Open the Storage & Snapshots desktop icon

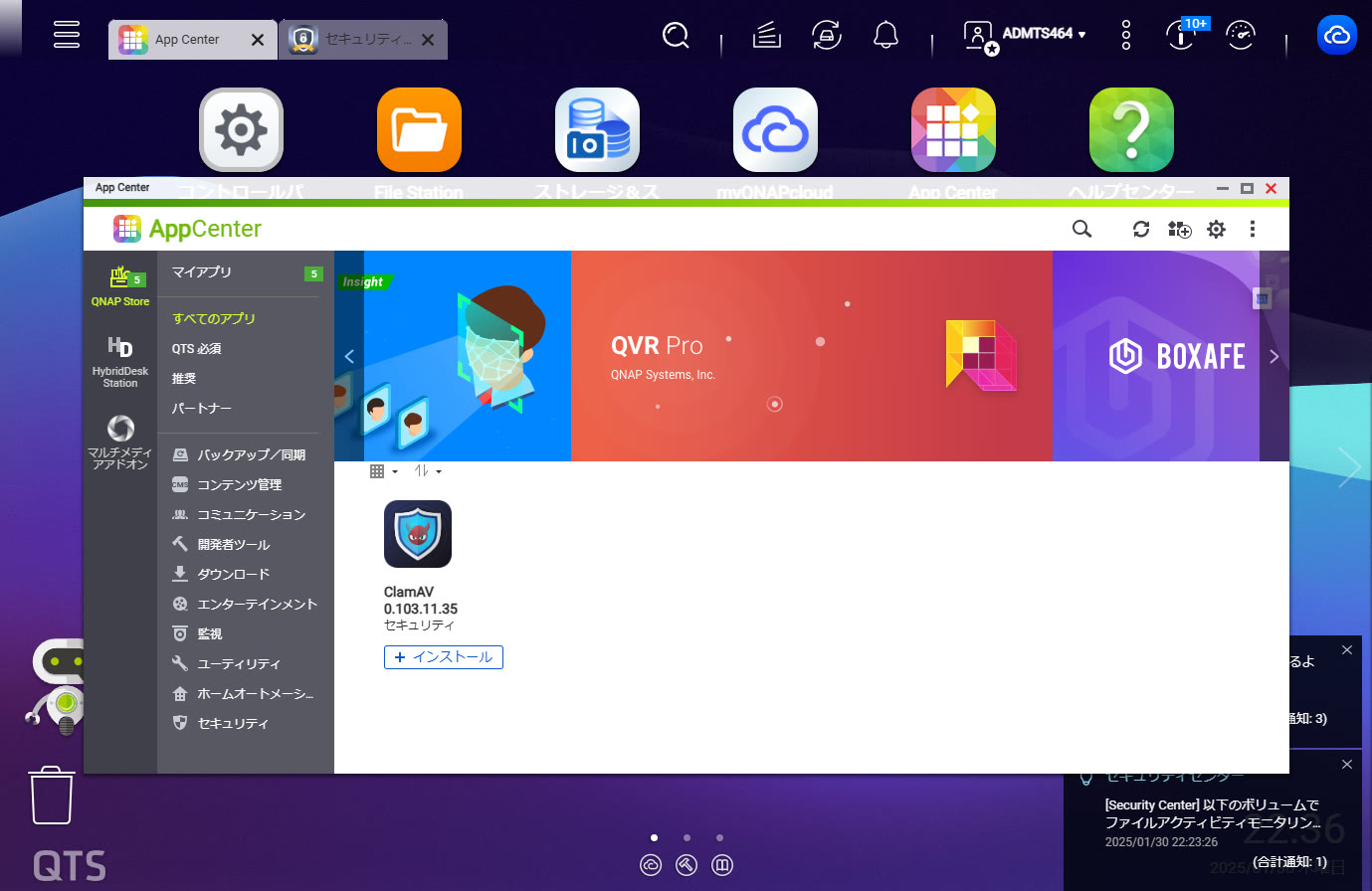(597, 130)
